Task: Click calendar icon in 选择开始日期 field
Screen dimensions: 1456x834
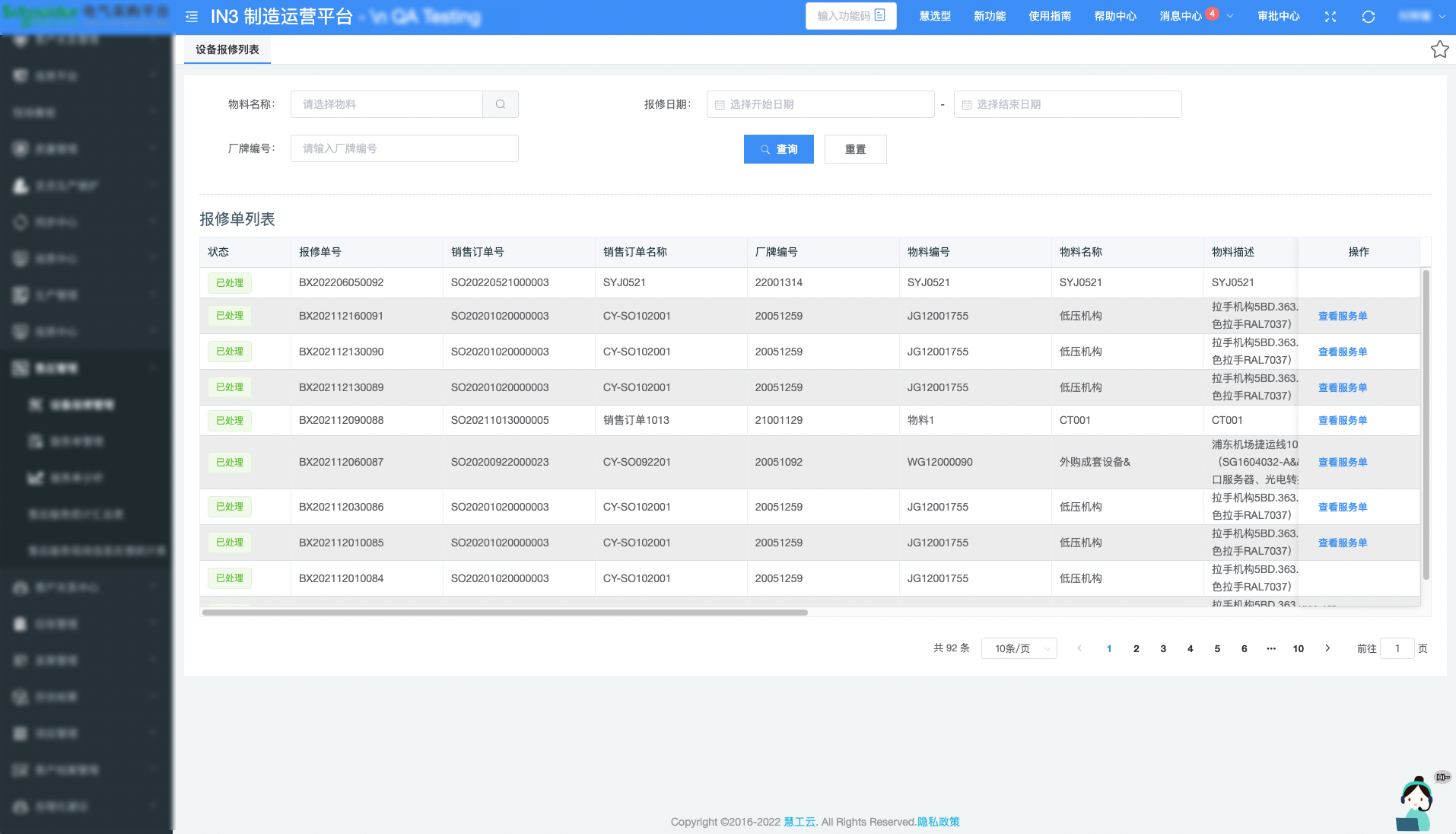Action: pos(720,105)
